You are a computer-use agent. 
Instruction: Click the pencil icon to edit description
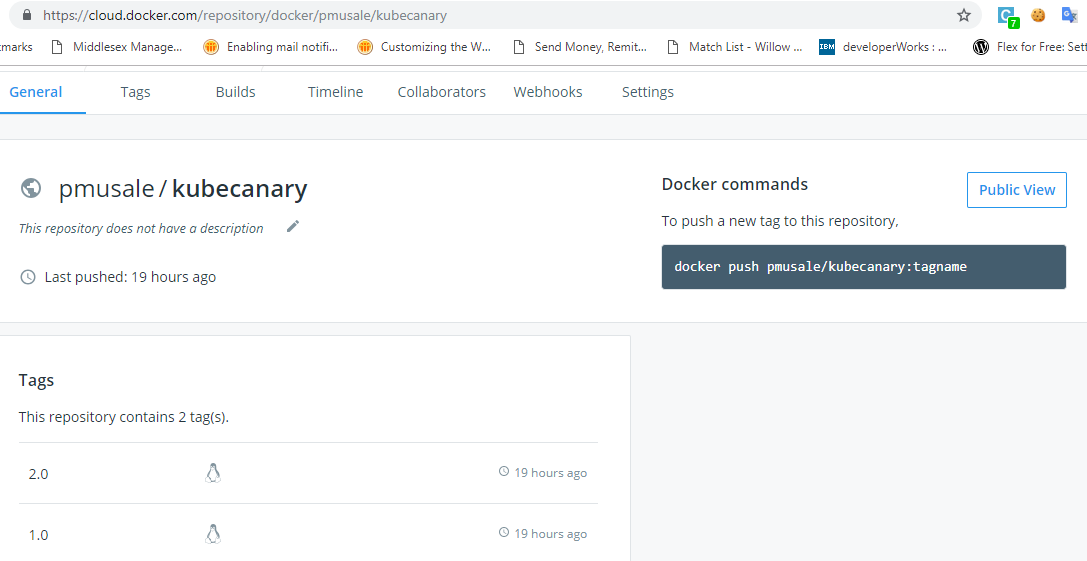pos(292,226)
